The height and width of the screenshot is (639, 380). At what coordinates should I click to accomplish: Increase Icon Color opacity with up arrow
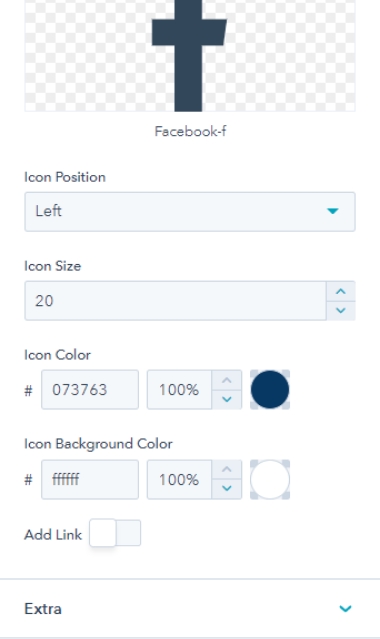(x=227, y=380)
